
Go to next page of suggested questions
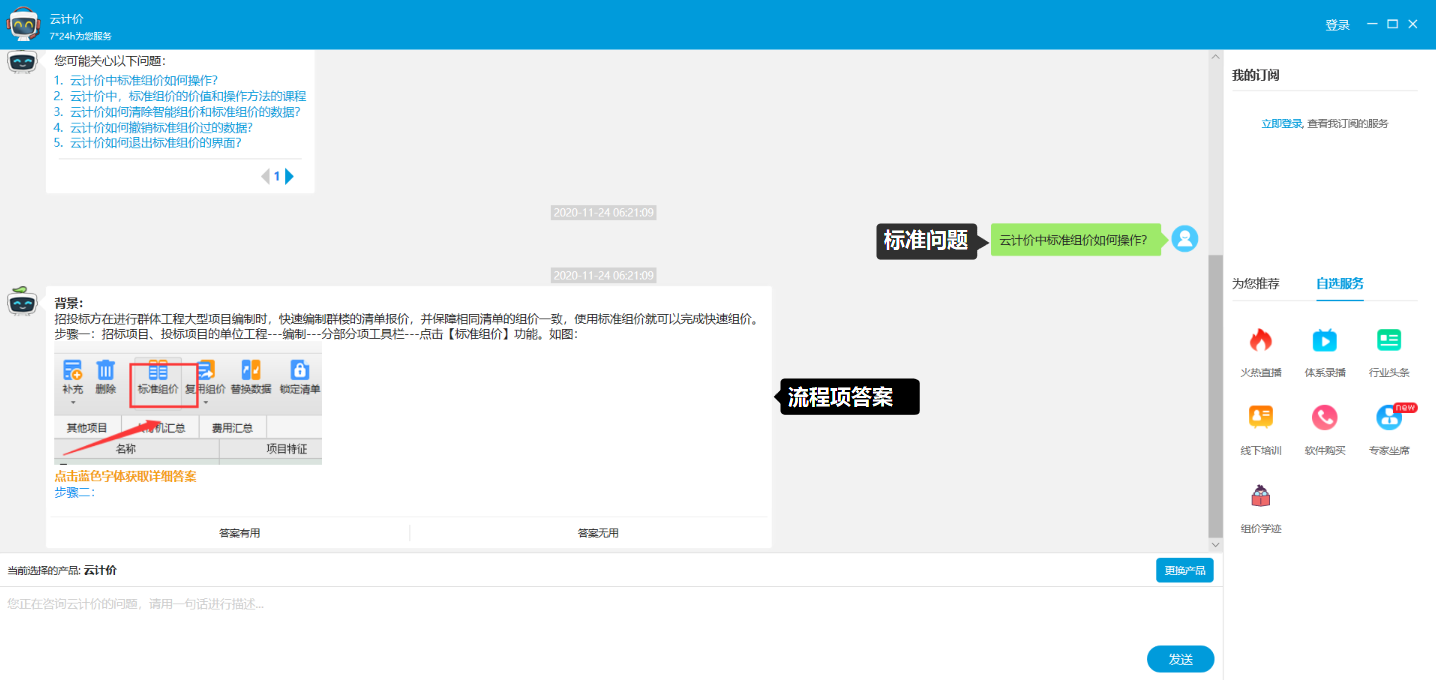pyautogui.click(x=290, y=176)
